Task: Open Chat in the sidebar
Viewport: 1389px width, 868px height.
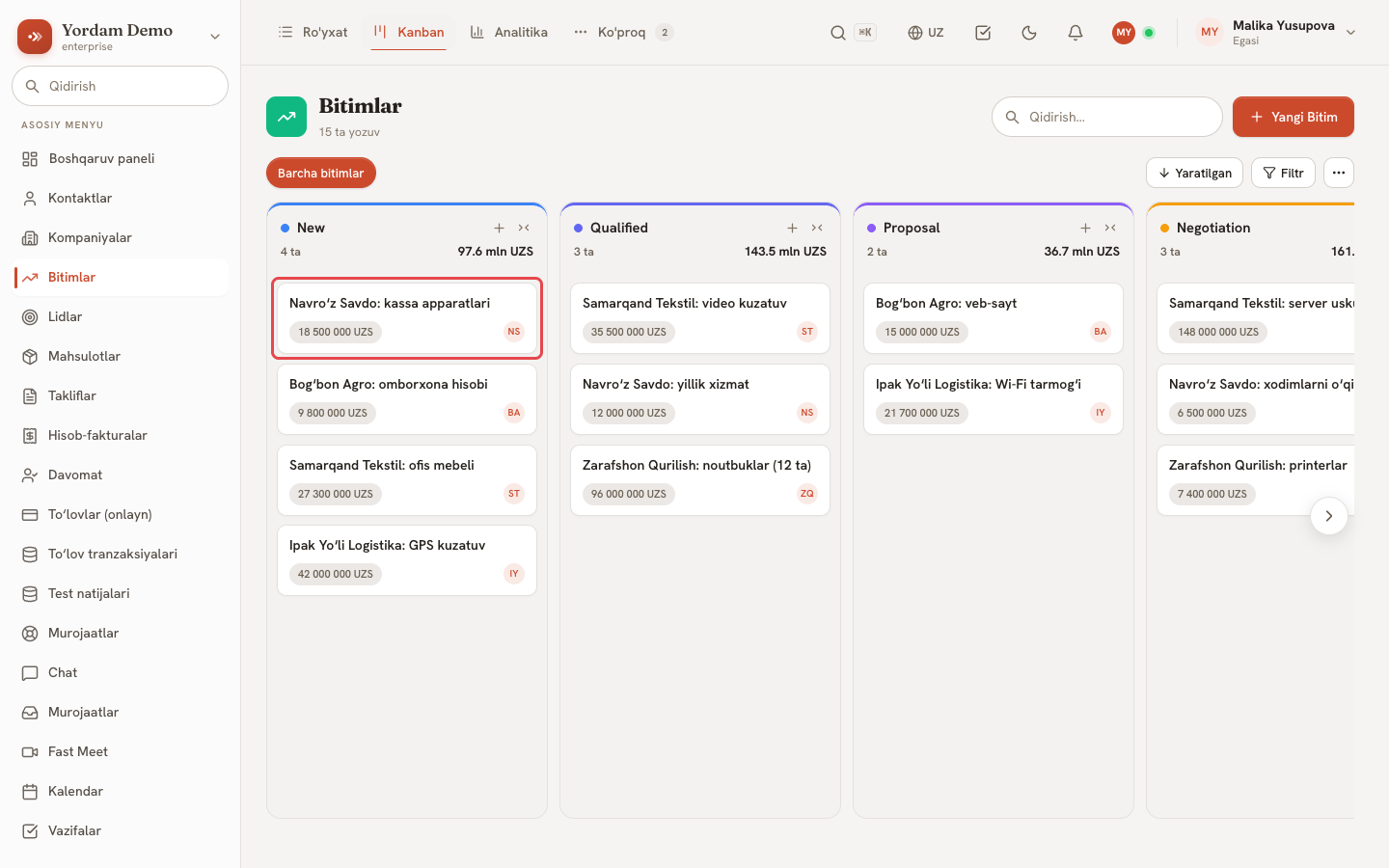Action: [x=120, y=672]
